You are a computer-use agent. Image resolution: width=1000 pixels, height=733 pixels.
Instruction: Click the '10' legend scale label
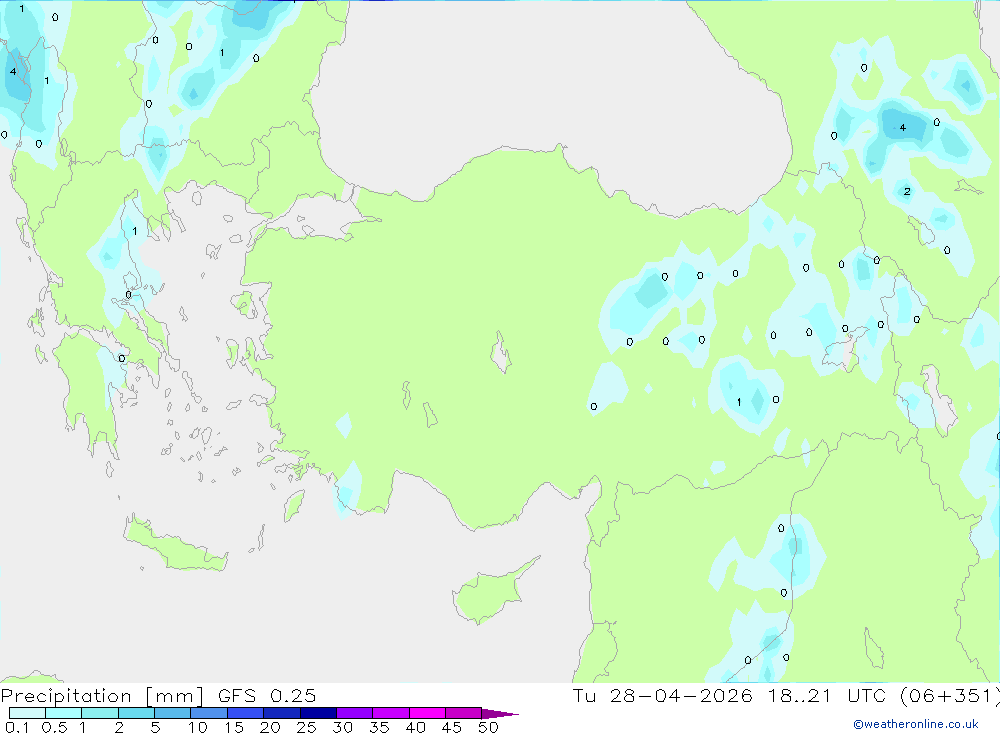pos(198,727)
